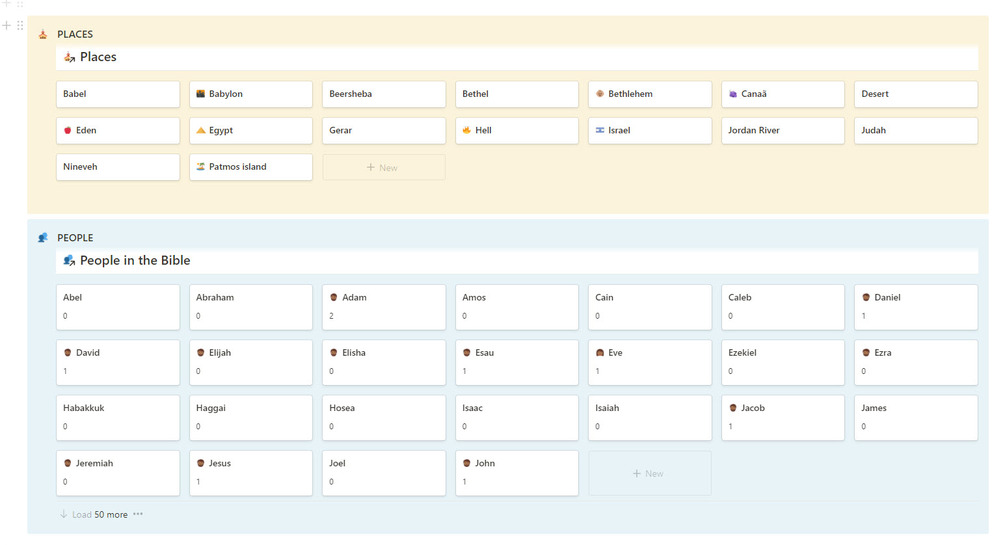Viewport: 1005px width, 545px height.
Task: Click the PLACES callout icon
Action: pyautogui.click(x=43, y=35)
